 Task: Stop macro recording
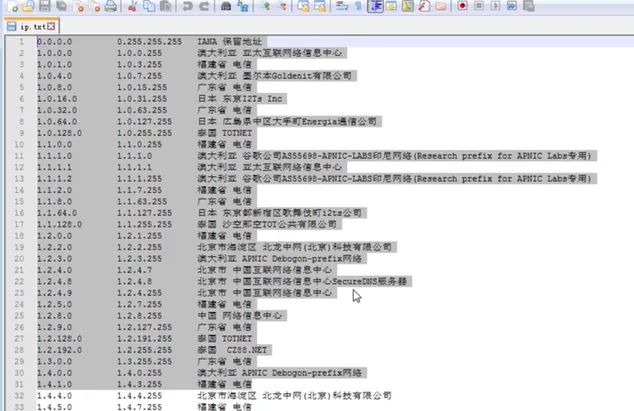(479, 6)
